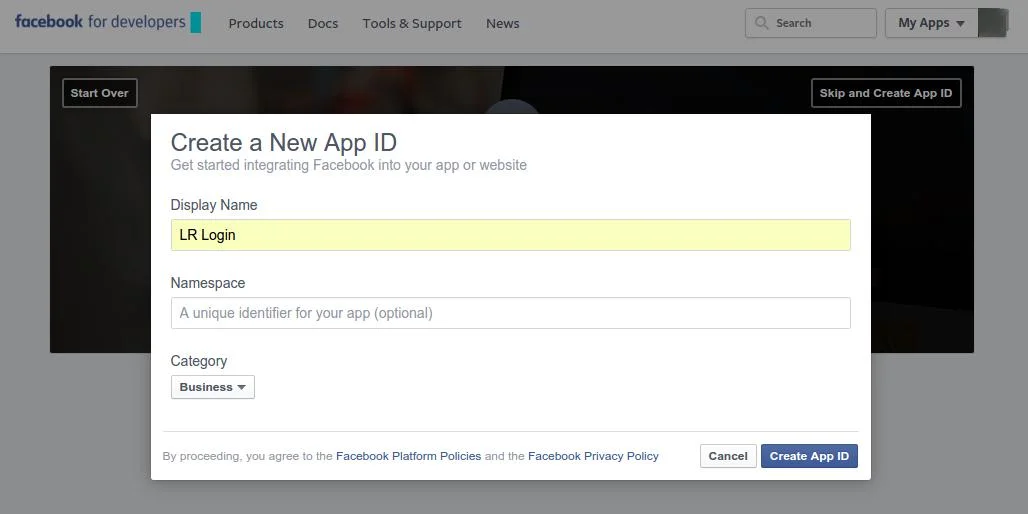This screenshot has height=514, width=1028.
Task: Click the search magnifier icon
Action: (x=761, y=23)
